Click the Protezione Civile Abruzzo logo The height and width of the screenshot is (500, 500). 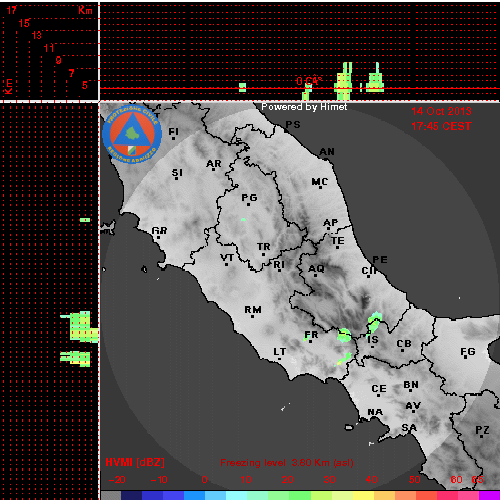[132, 134]
